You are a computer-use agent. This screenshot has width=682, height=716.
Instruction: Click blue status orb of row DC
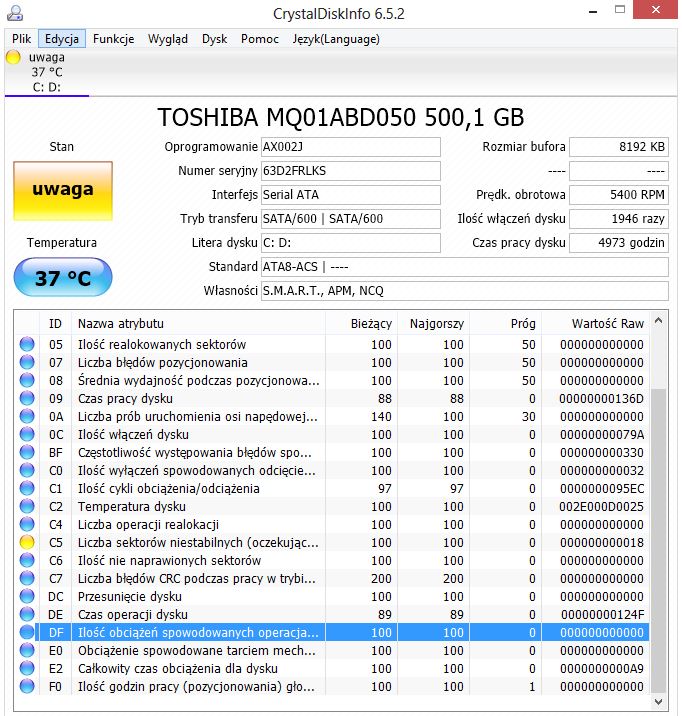coord(27,596)
